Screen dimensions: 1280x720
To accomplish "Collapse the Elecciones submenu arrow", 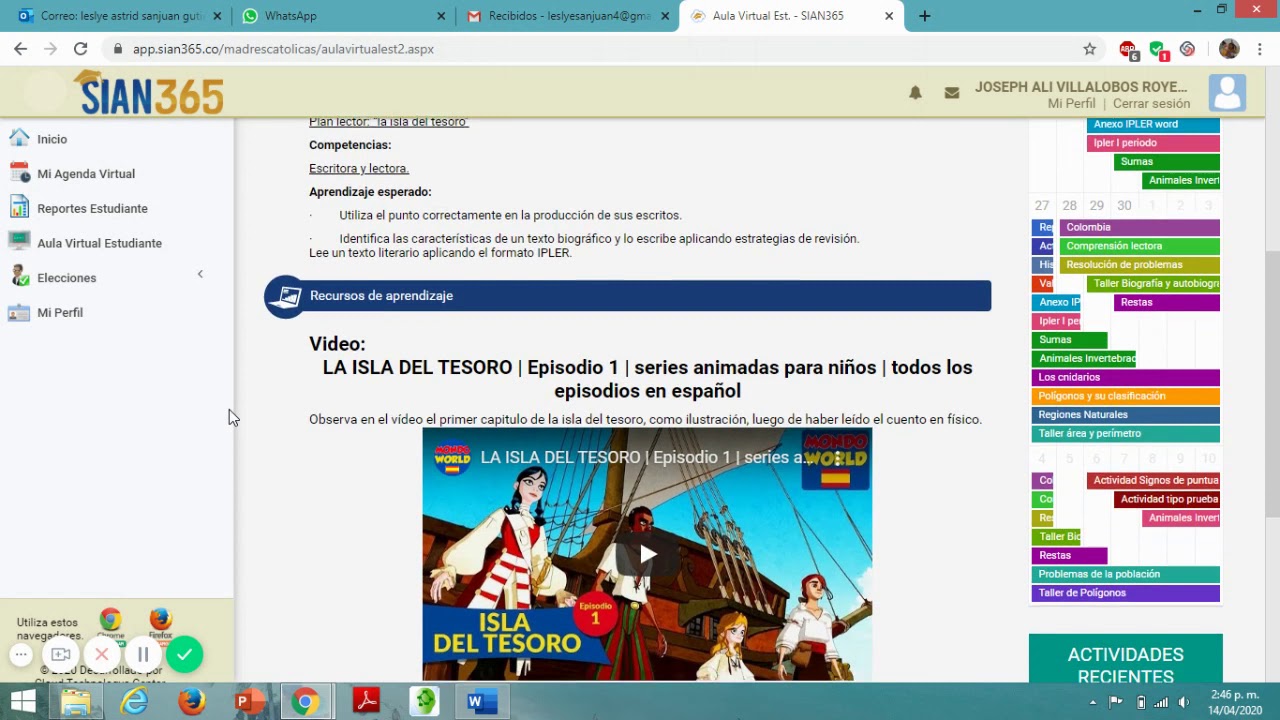I will pyautogui.click(x=200, y=274).
